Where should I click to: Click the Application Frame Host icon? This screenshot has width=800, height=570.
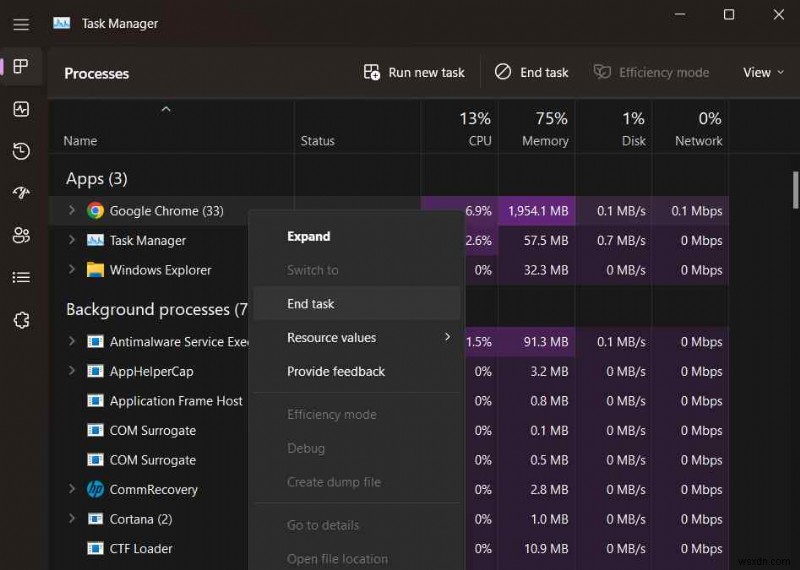[95, 401]
